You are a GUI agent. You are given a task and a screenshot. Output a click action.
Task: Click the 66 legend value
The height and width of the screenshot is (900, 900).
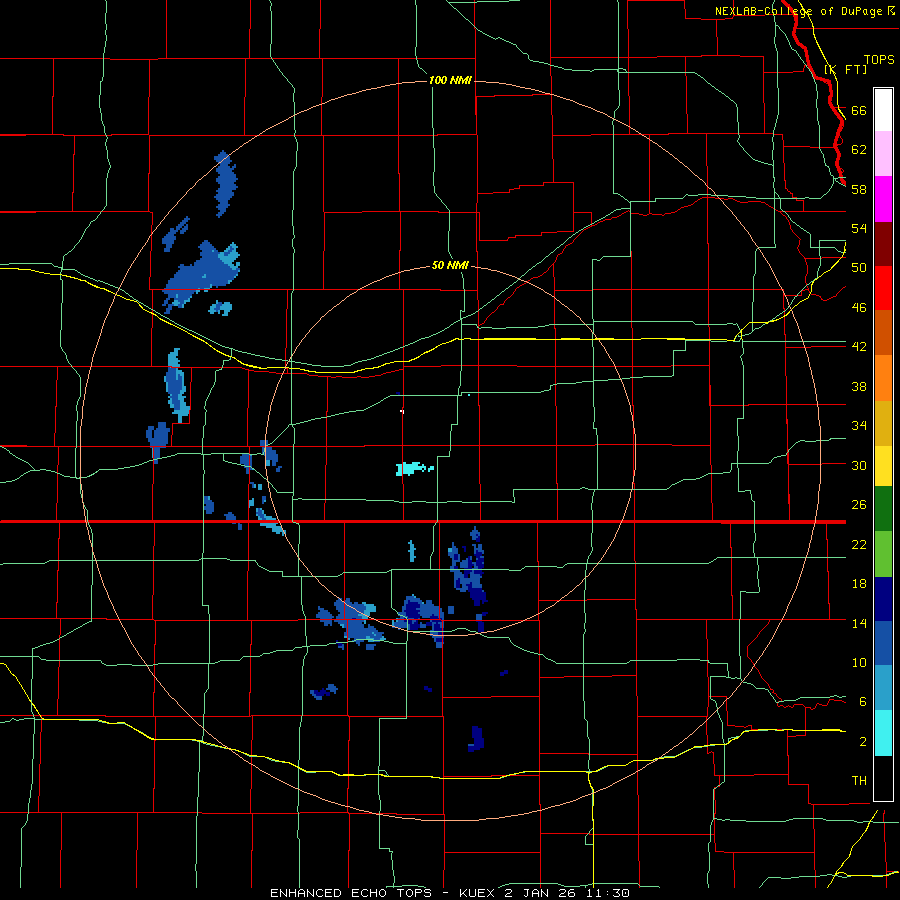click(x=859, y=110)
